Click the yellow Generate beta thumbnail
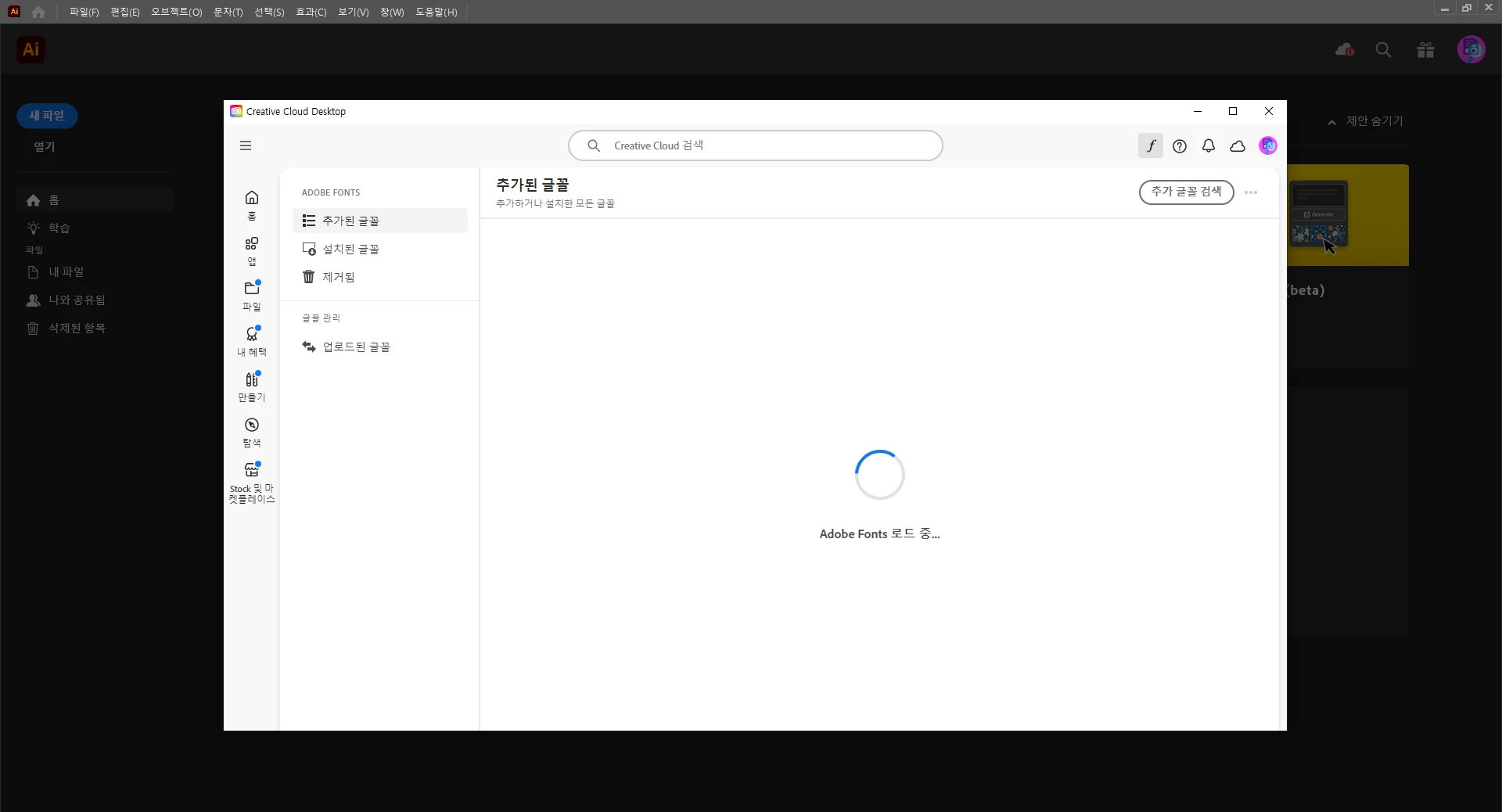1502x812 pixels. [1348, 215]
